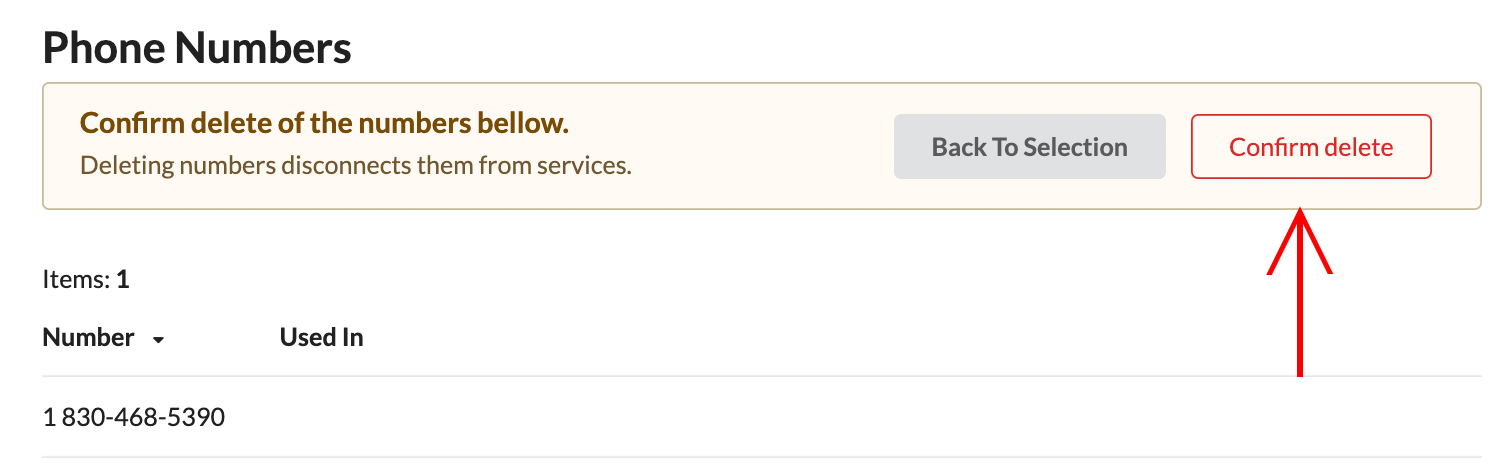The width and height of the screenshot is (1504, 469).
Task: Click the word 'bellow' in the warning title
Action: coord(527,123)
